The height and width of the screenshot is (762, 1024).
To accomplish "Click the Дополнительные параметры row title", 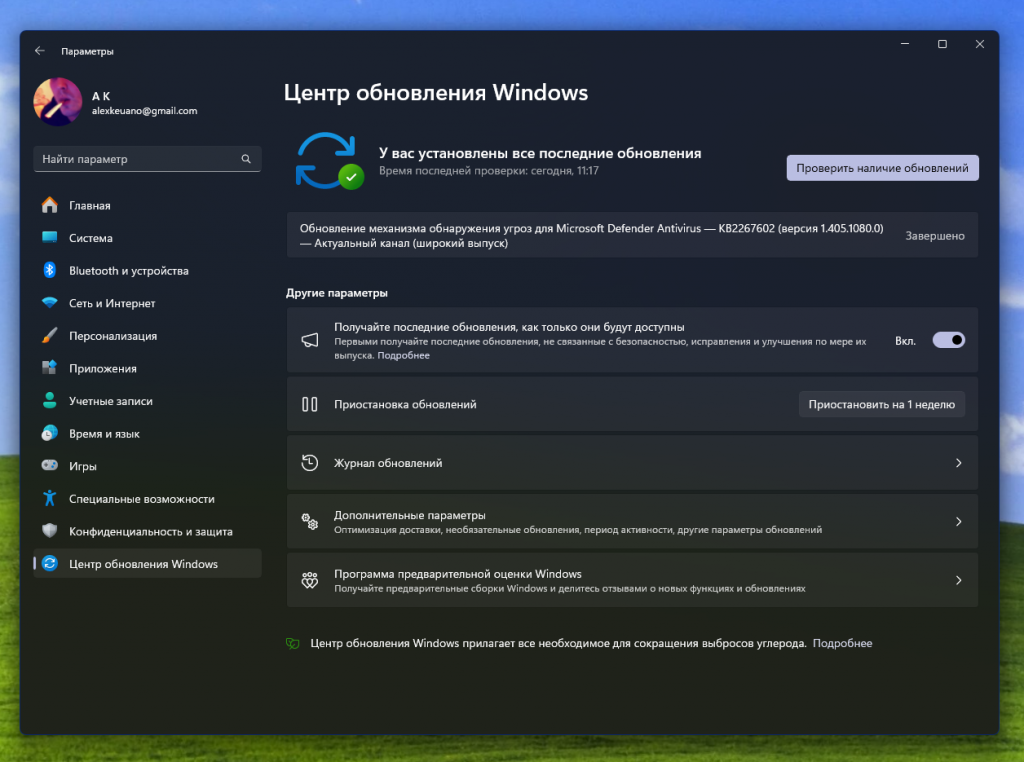I will [x=409, y=515].
